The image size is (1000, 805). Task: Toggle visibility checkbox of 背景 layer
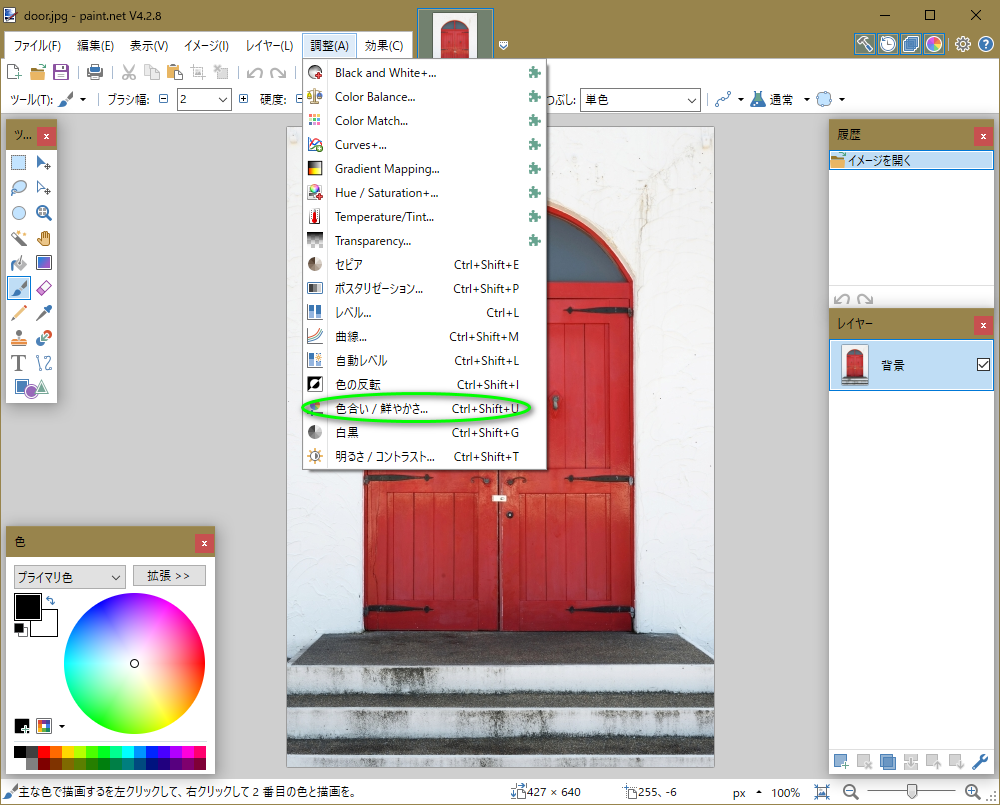(x=983, y=366)
